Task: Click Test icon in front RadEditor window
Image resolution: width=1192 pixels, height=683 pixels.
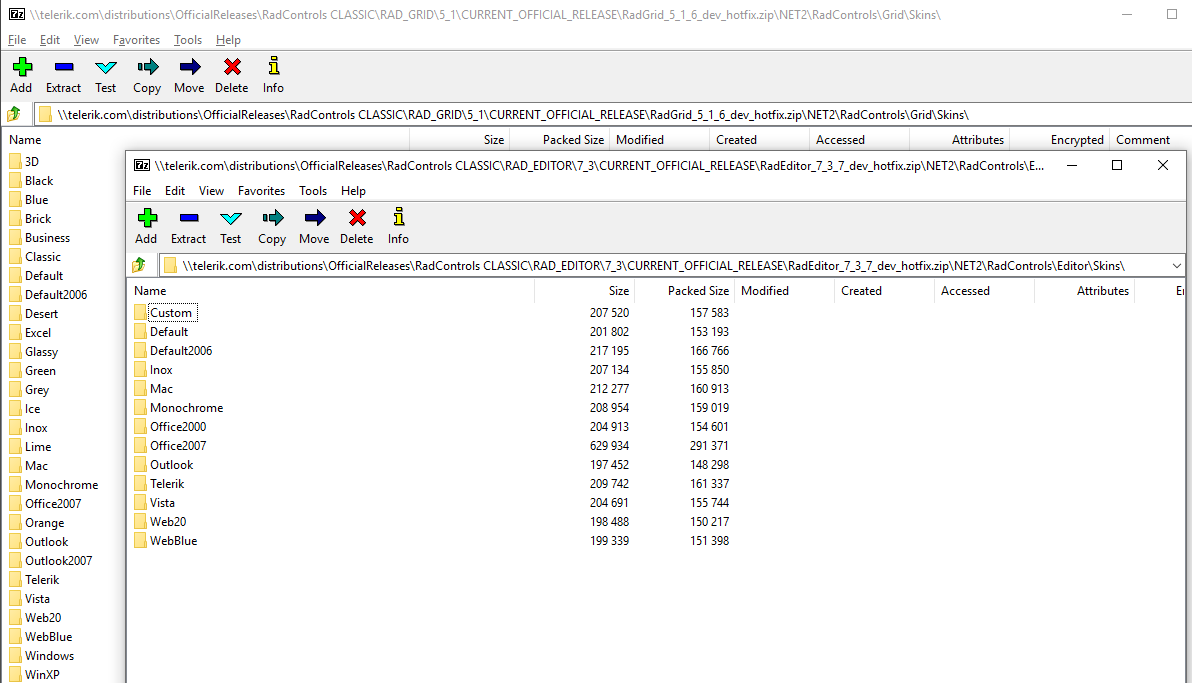Action: click(x=230, y=218)
